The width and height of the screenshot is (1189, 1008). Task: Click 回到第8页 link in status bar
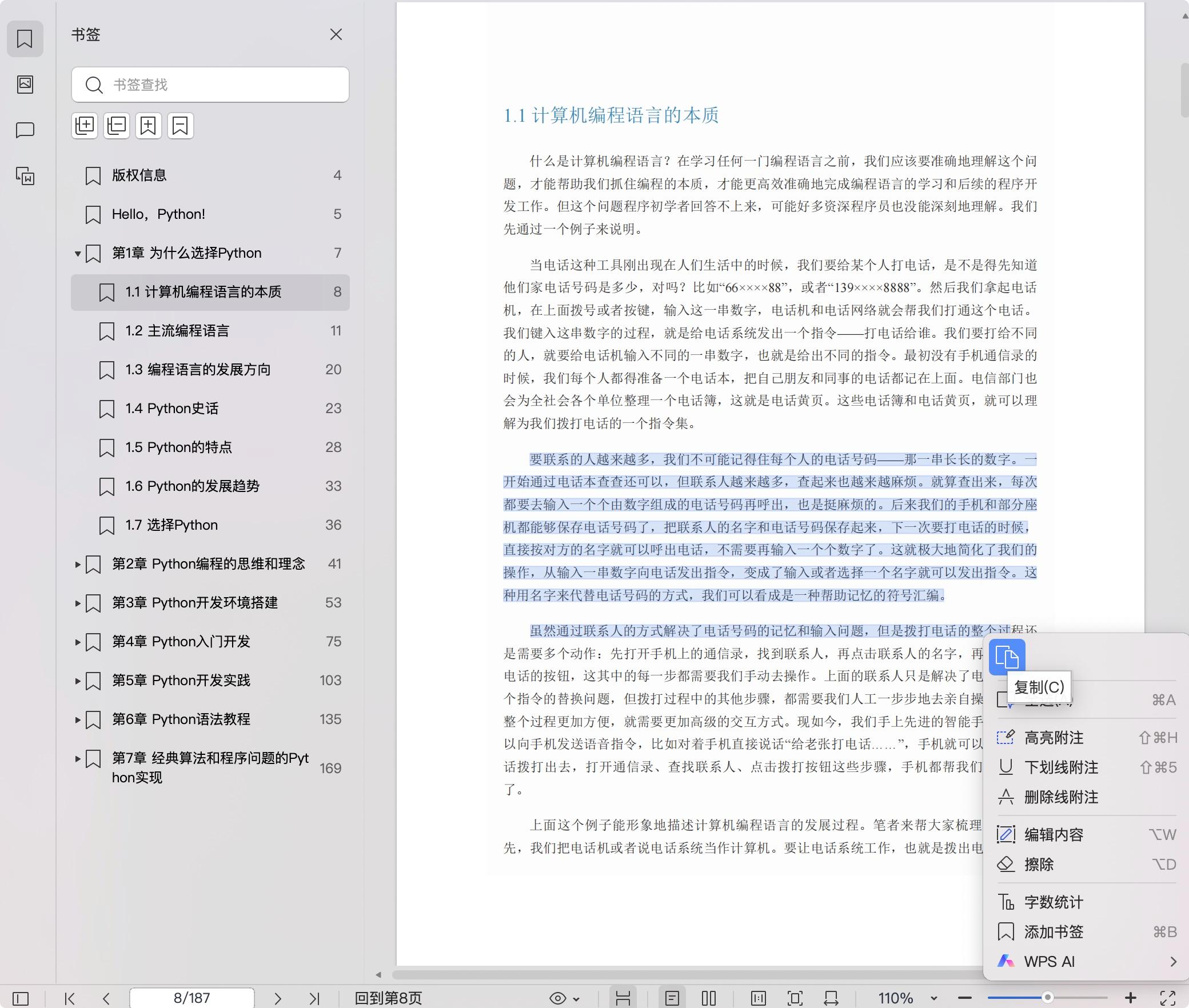coord(388,998)
